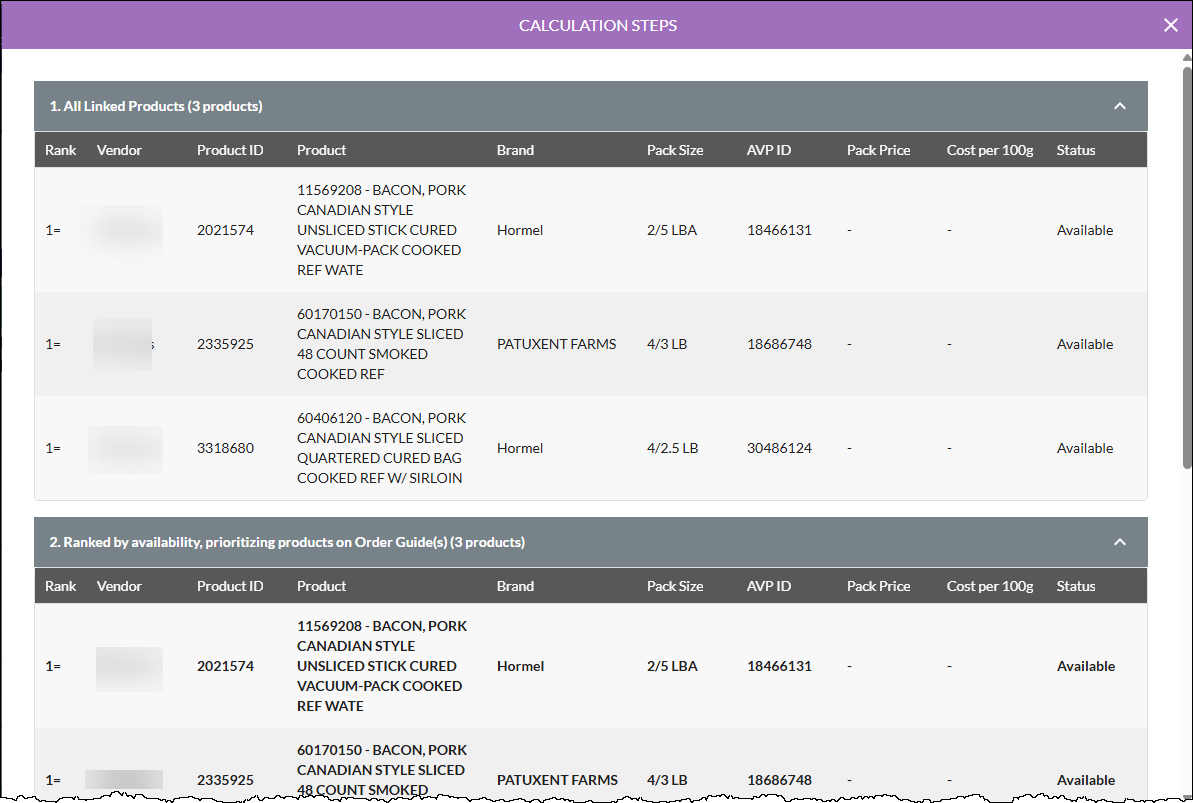Click bold product 2021574 in ranked table
Image resolution: width=1193 pixels, height=803 pixels.
225,666
